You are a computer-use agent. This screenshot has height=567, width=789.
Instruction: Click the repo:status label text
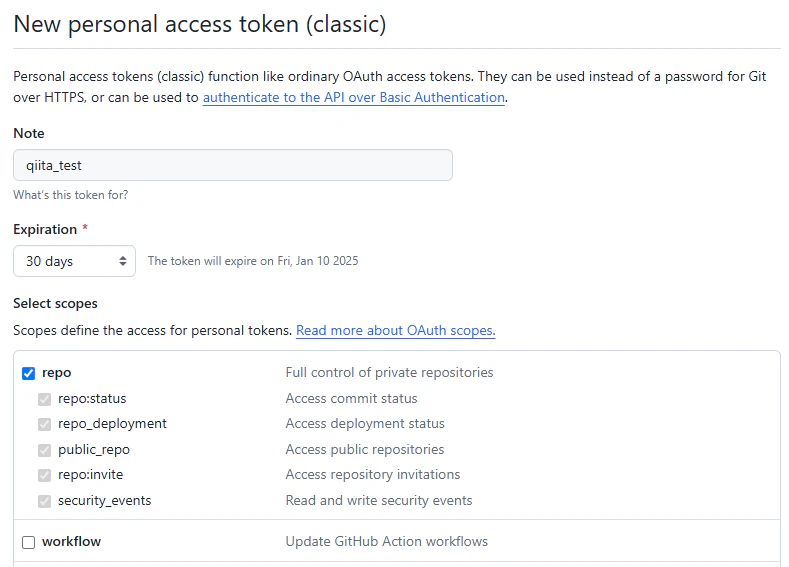[x=92, y=398]
